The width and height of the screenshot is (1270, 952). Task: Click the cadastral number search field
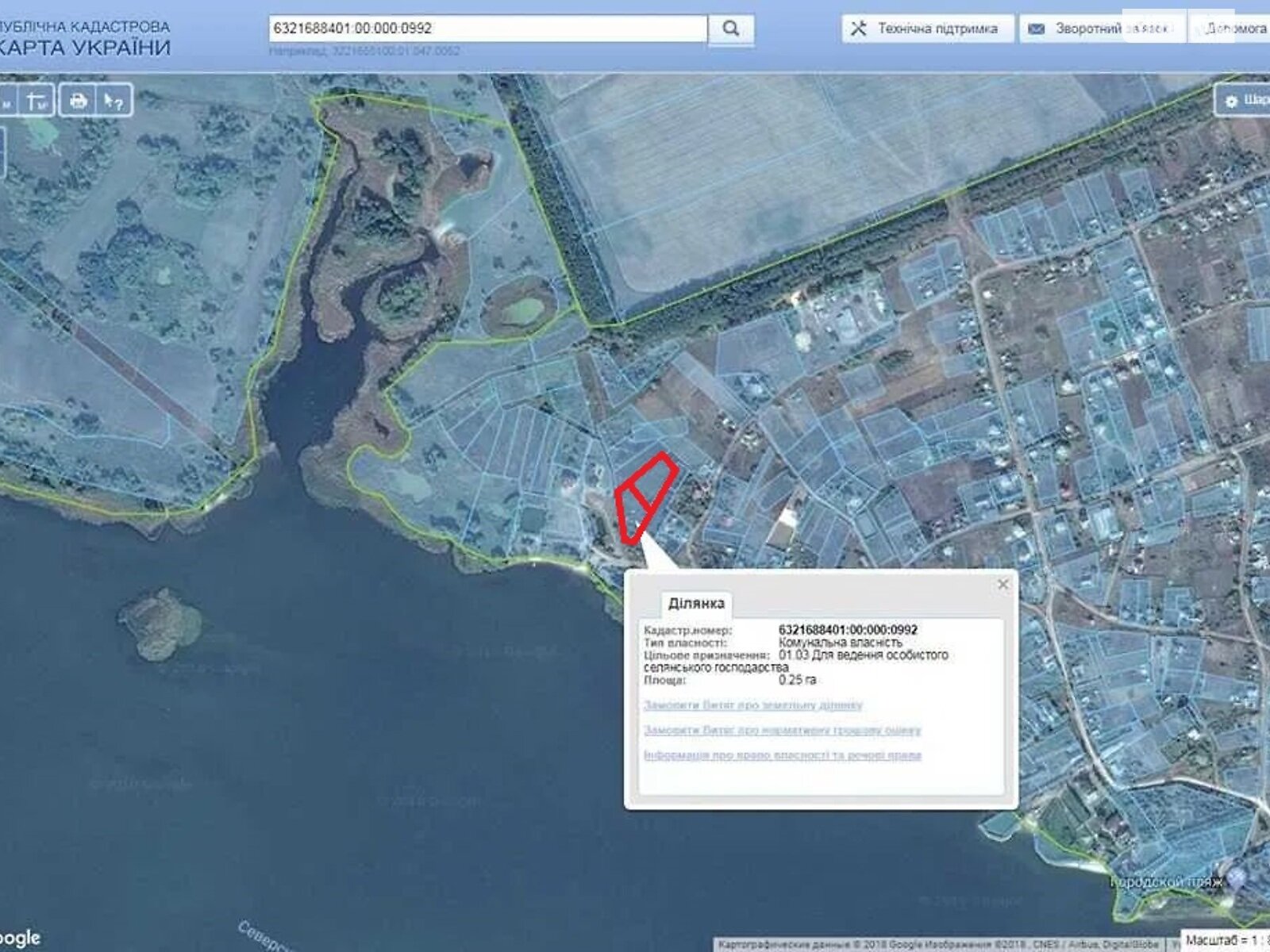coord(487,29)
